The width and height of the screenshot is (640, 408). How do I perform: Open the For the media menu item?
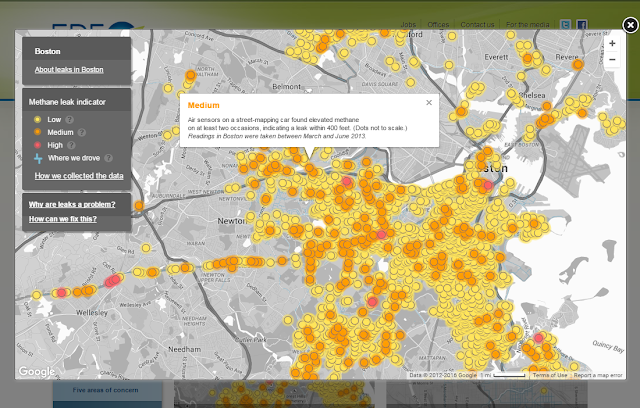click(527, 25)
